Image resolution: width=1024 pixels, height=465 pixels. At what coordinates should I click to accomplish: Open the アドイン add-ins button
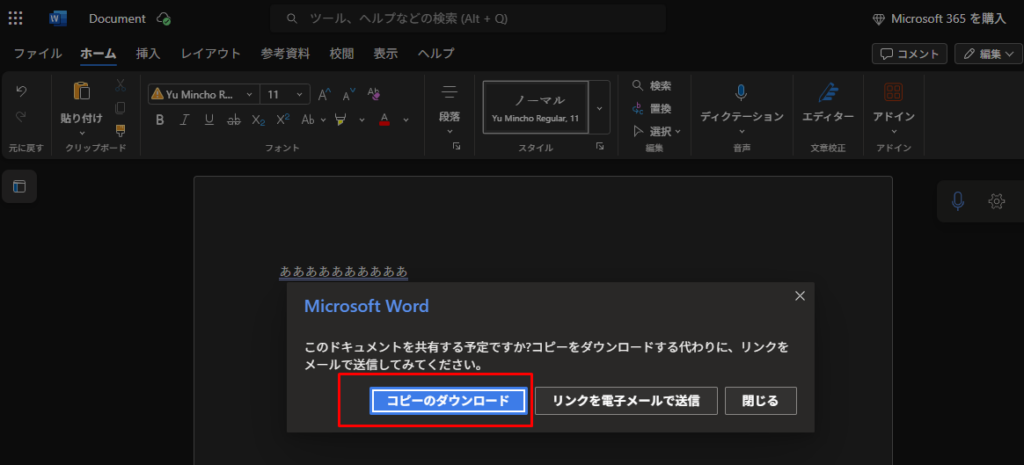click(893, 108)
